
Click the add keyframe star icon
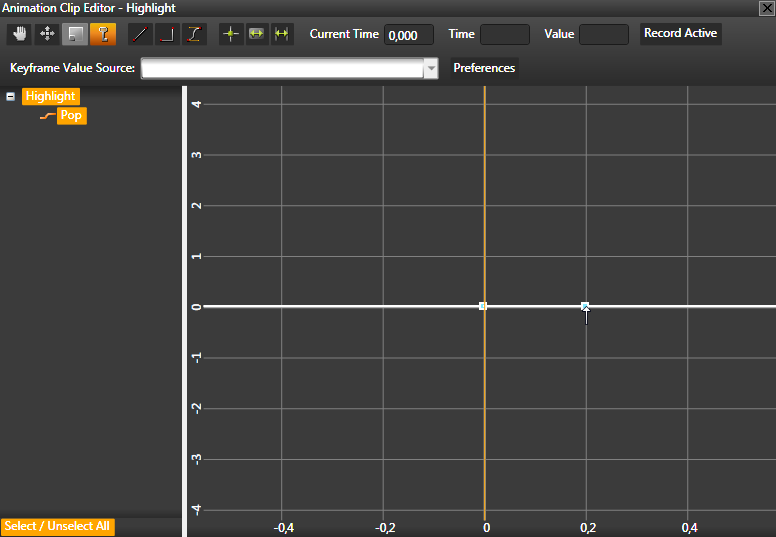(x=231, y=34)
